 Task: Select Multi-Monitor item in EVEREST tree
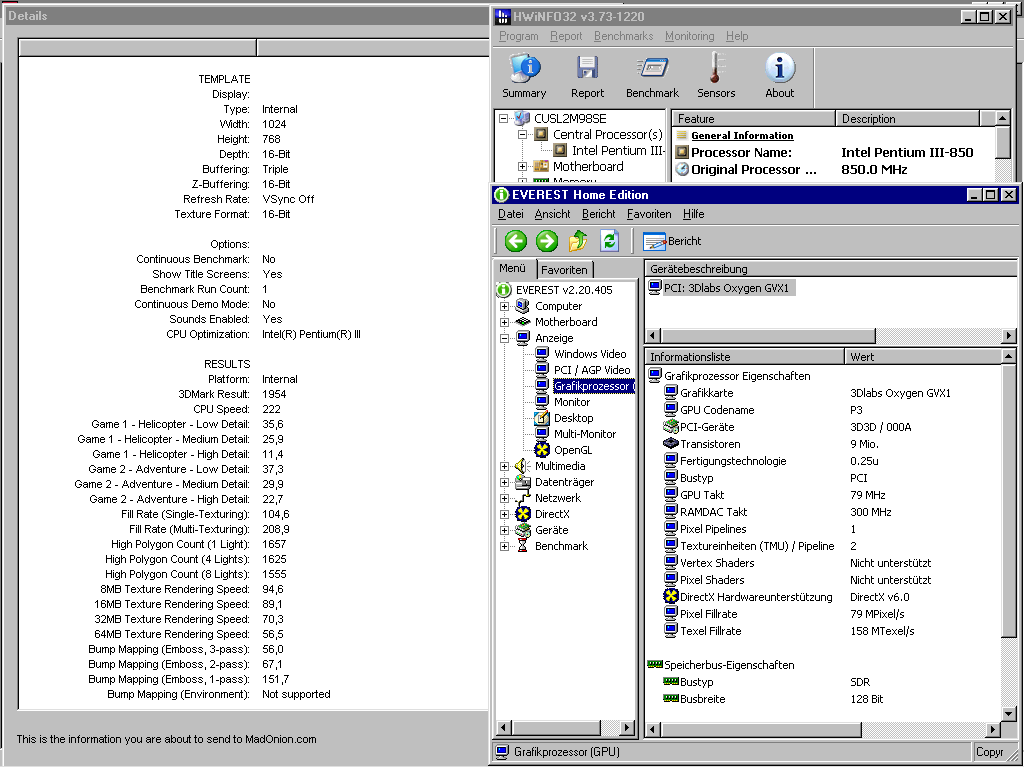(584, 434)
